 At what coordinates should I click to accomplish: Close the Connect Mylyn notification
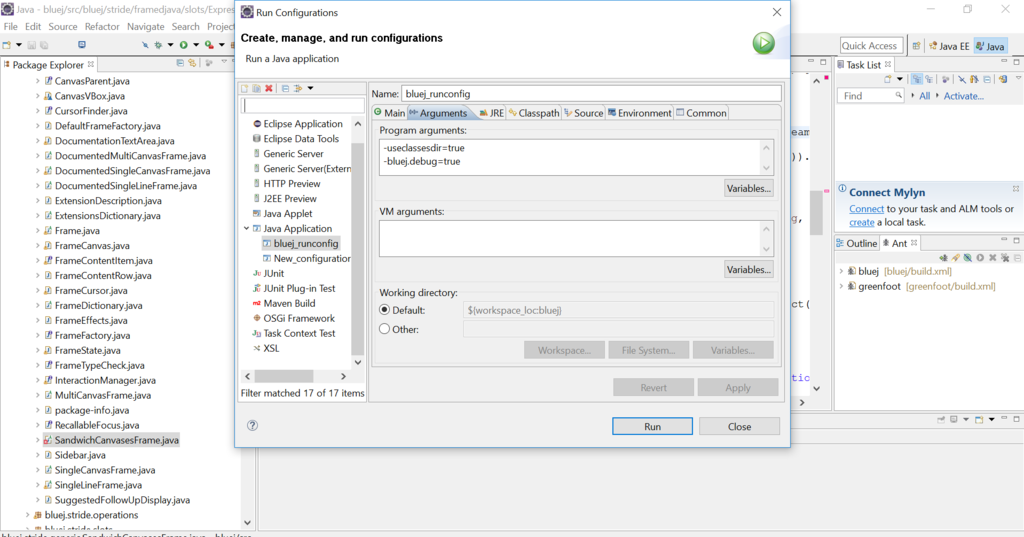click(1016, 189)
